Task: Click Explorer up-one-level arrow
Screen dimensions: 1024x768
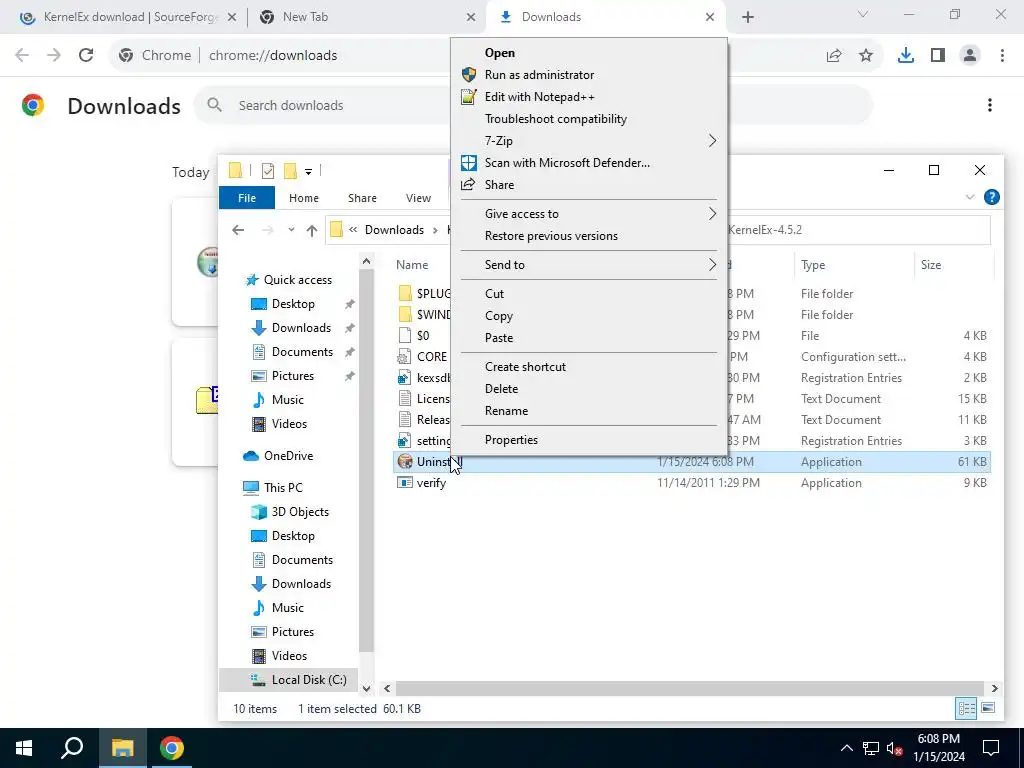Action: point(312,230)
